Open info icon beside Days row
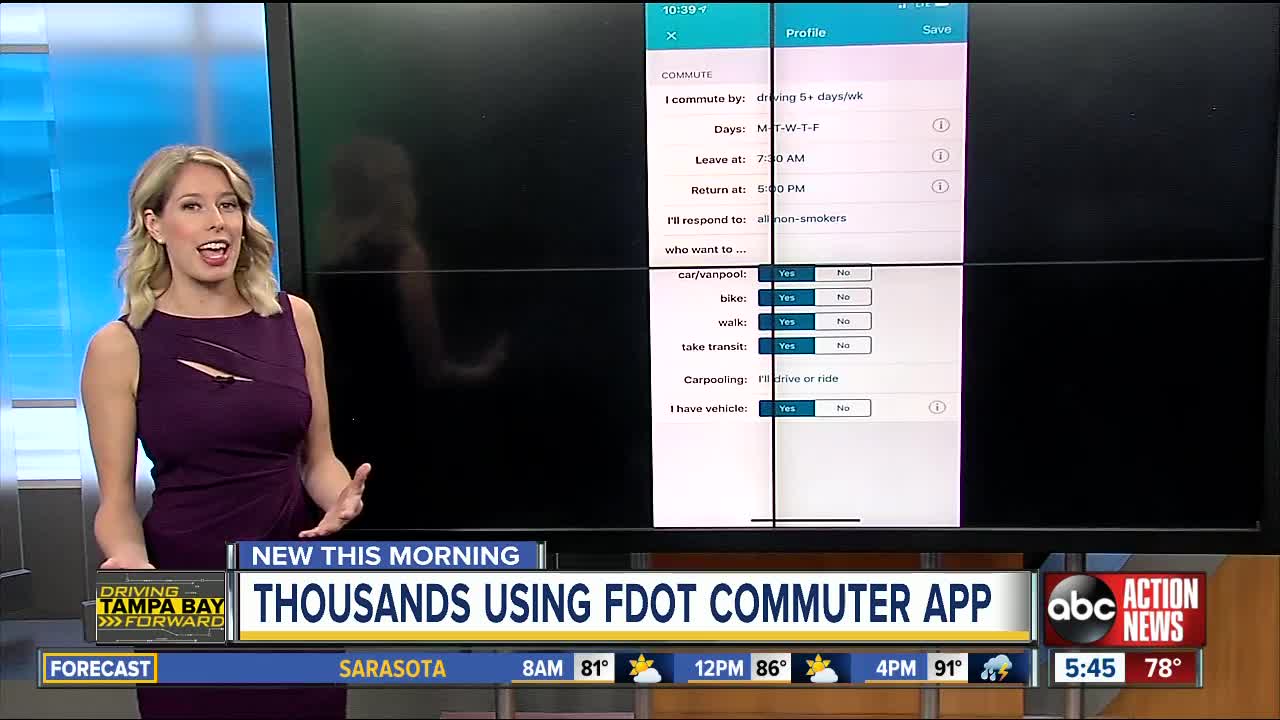 coord(940,125)
